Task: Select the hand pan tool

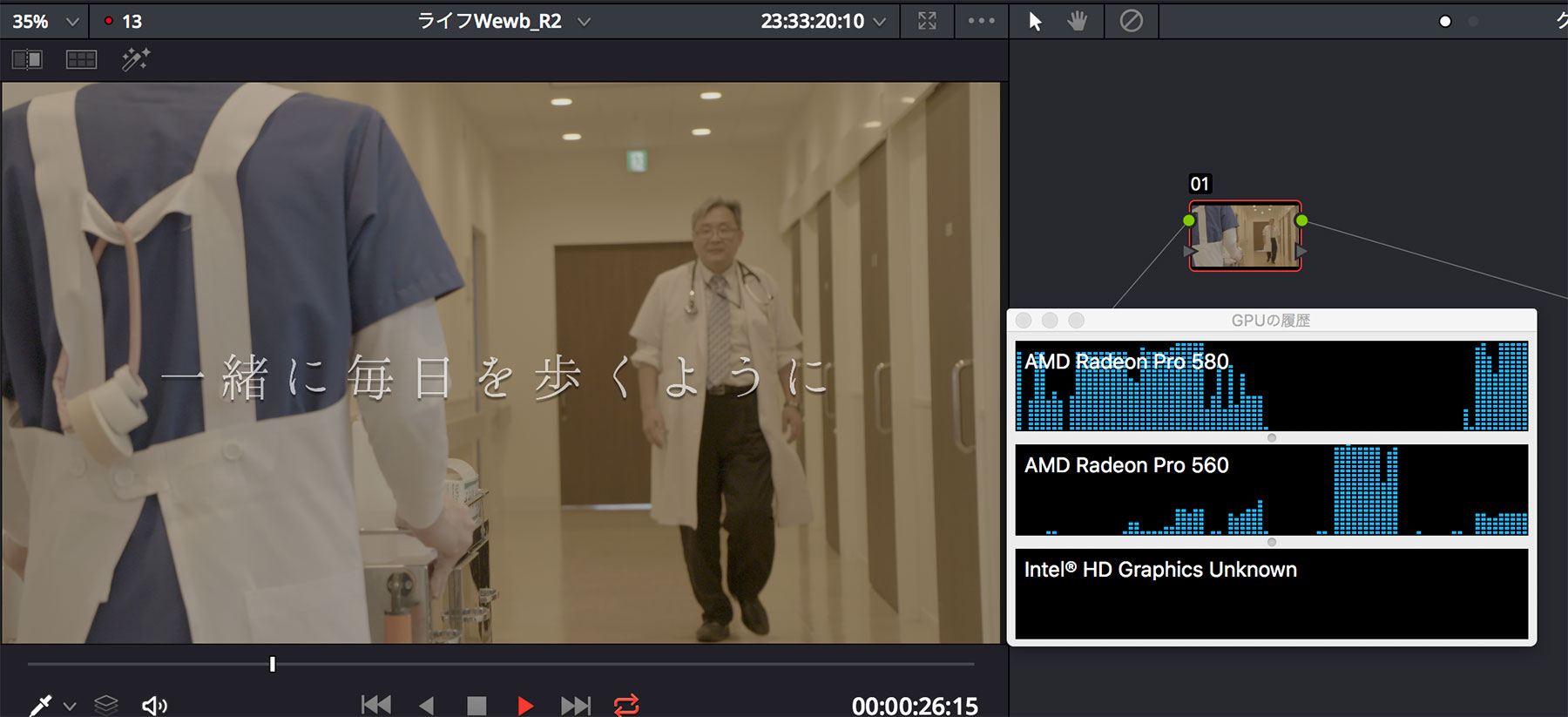Action: coord(1078,22)
